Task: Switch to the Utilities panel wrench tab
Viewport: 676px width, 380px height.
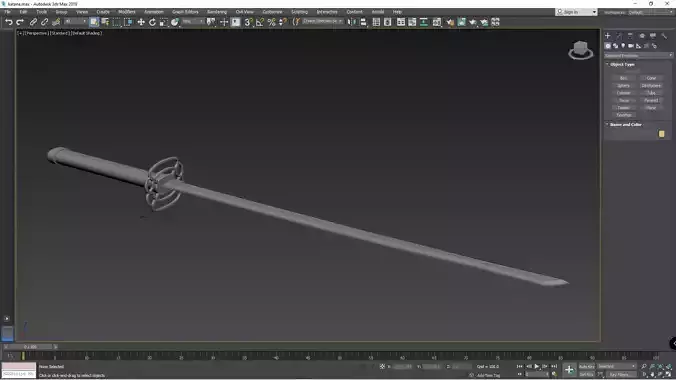Action: click(x=664, y=36)
